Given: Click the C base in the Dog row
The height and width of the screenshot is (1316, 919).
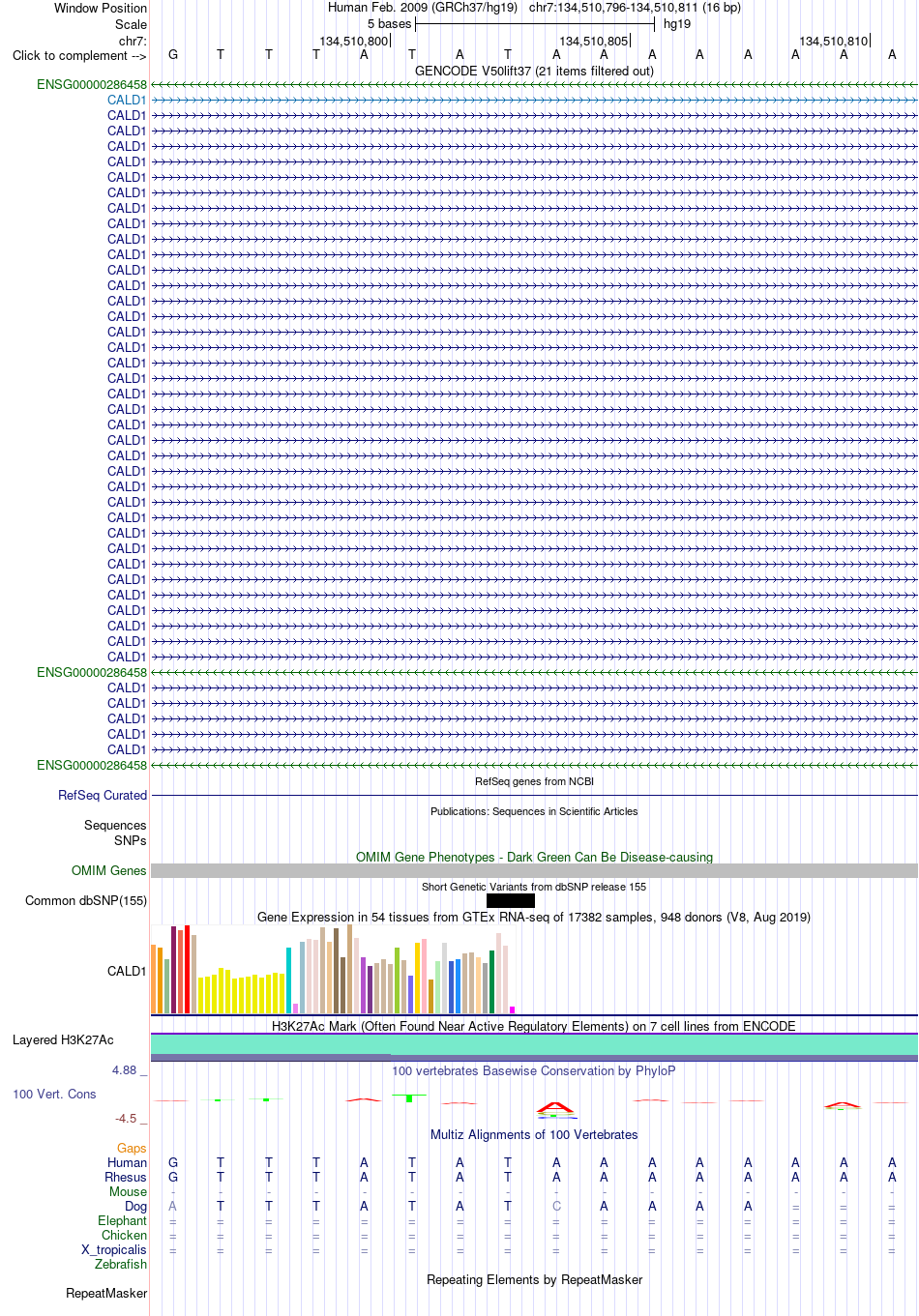Looking at the screenshot, I should click(556, 1206).
